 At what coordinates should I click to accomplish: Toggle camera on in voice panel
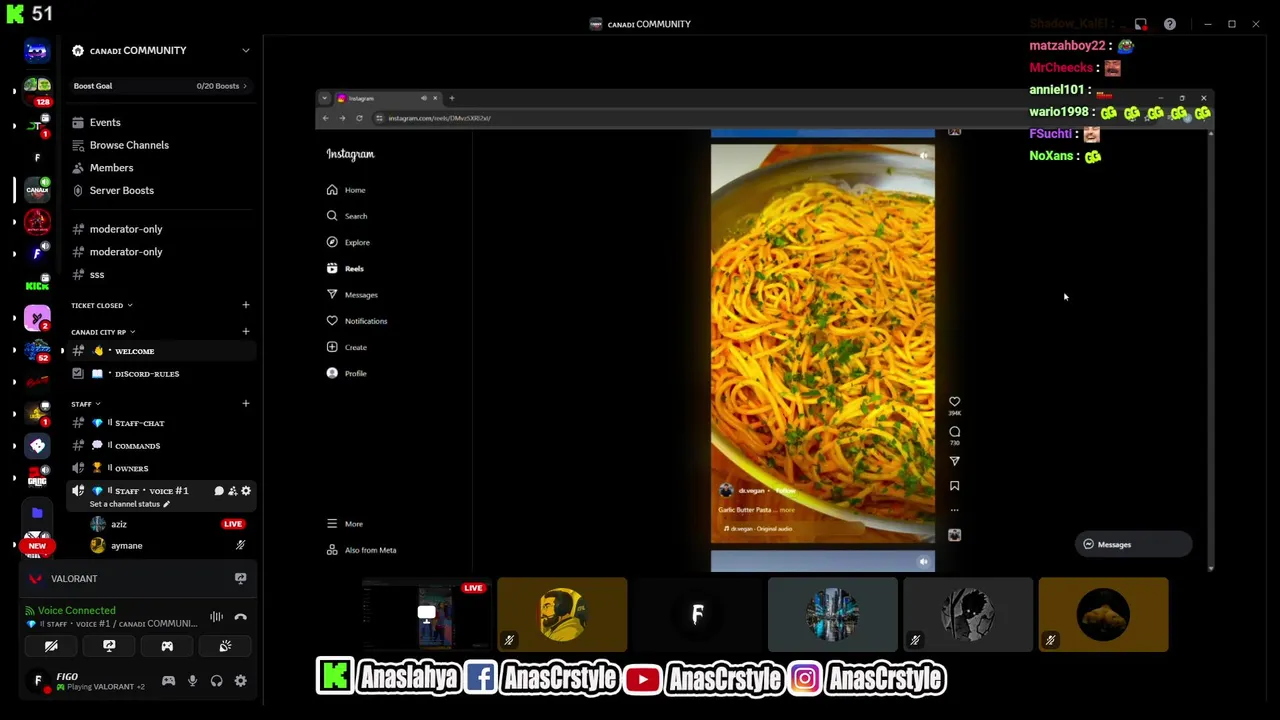point(51,646)
